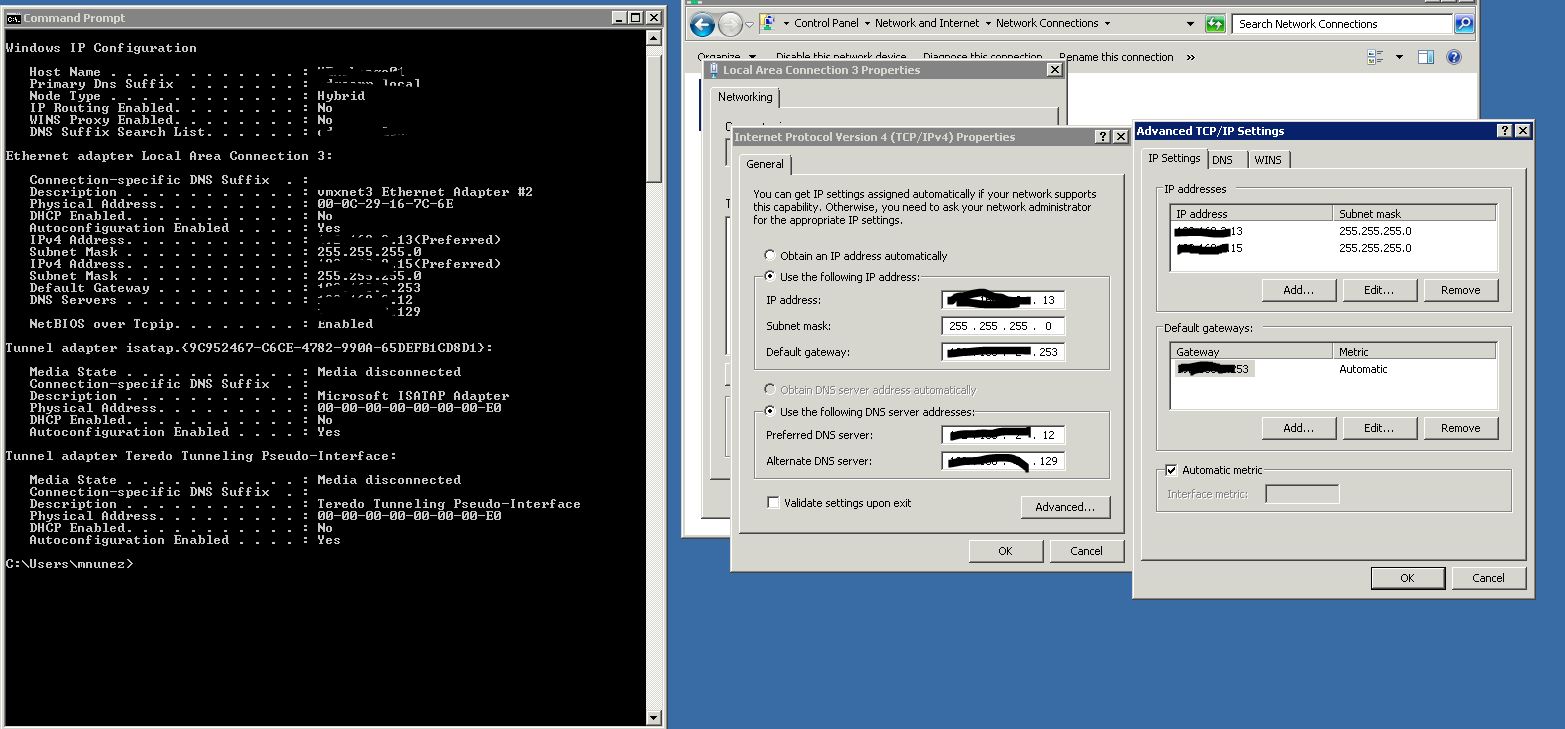Click the Change your view icon
The width and height of the screenshot is (1565, 729).
point(1377,58)
